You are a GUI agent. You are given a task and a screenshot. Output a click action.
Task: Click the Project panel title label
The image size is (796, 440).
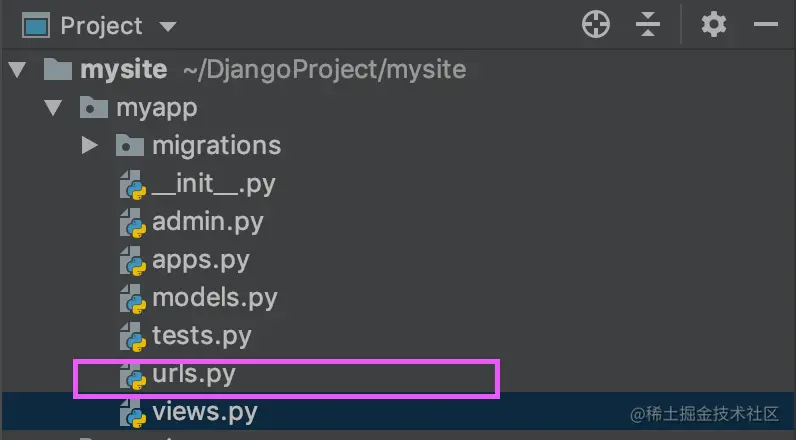click(x=102, y=26)
